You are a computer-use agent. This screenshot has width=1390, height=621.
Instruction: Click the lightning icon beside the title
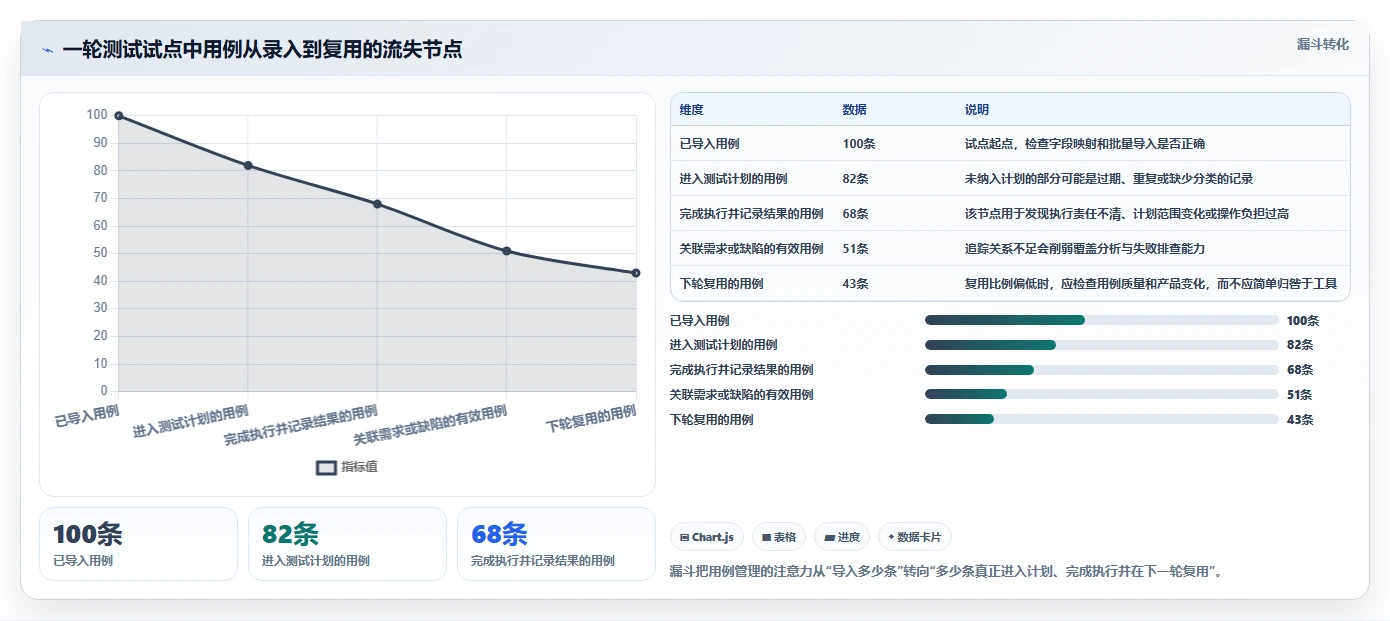[x=47, y=50]
